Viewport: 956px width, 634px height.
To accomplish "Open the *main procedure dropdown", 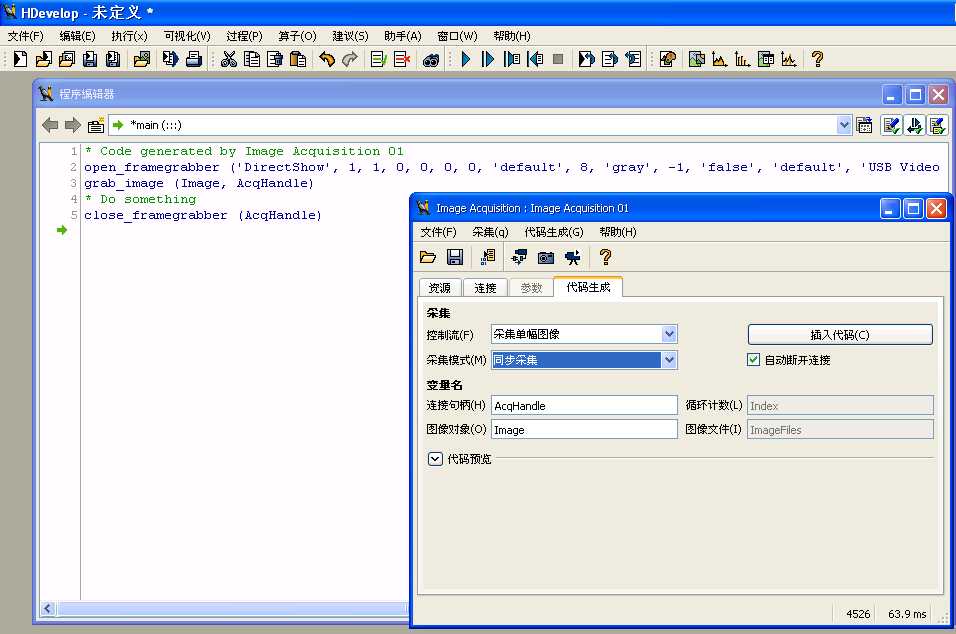I will tap(844, 125).
